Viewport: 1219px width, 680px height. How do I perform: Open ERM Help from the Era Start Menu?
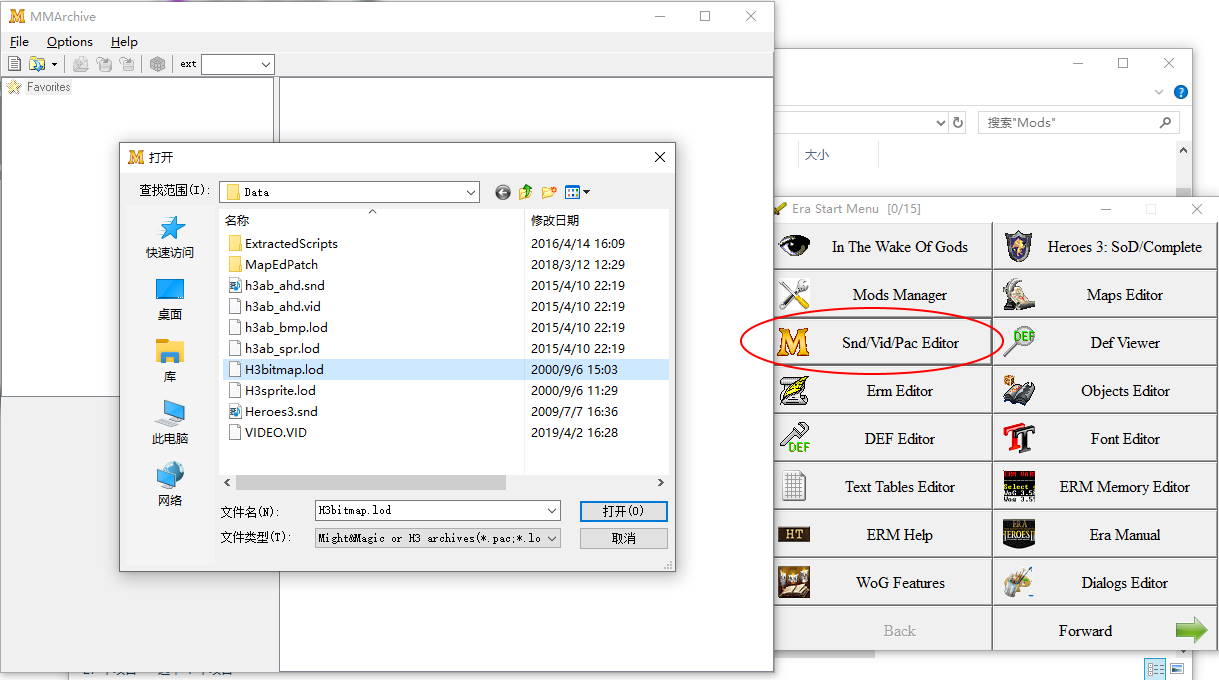883,535
